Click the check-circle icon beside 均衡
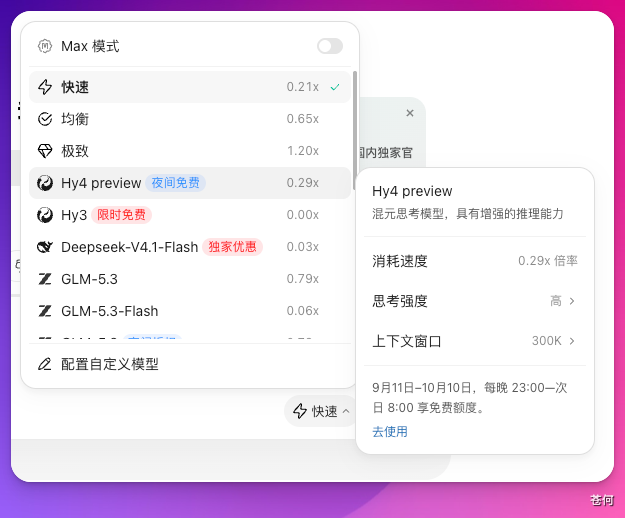 45,119
